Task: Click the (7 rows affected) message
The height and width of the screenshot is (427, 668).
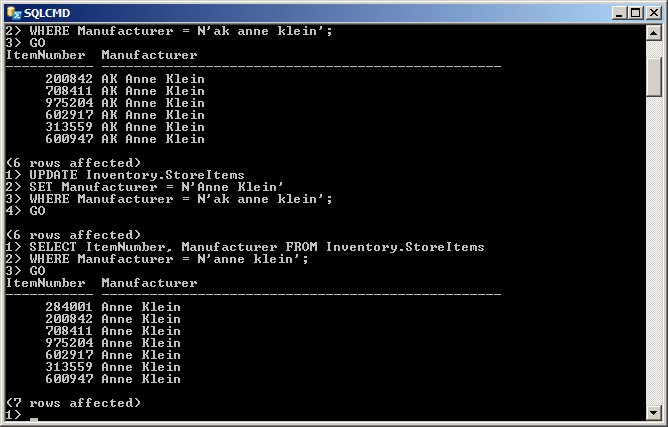Action: [x=73, y=403]
